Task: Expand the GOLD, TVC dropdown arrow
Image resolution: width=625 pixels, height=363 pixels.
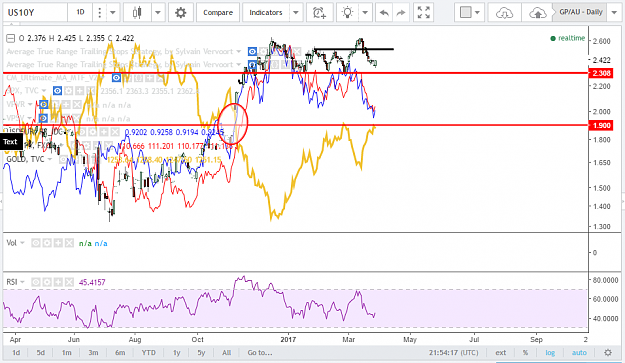Action: 50,159
